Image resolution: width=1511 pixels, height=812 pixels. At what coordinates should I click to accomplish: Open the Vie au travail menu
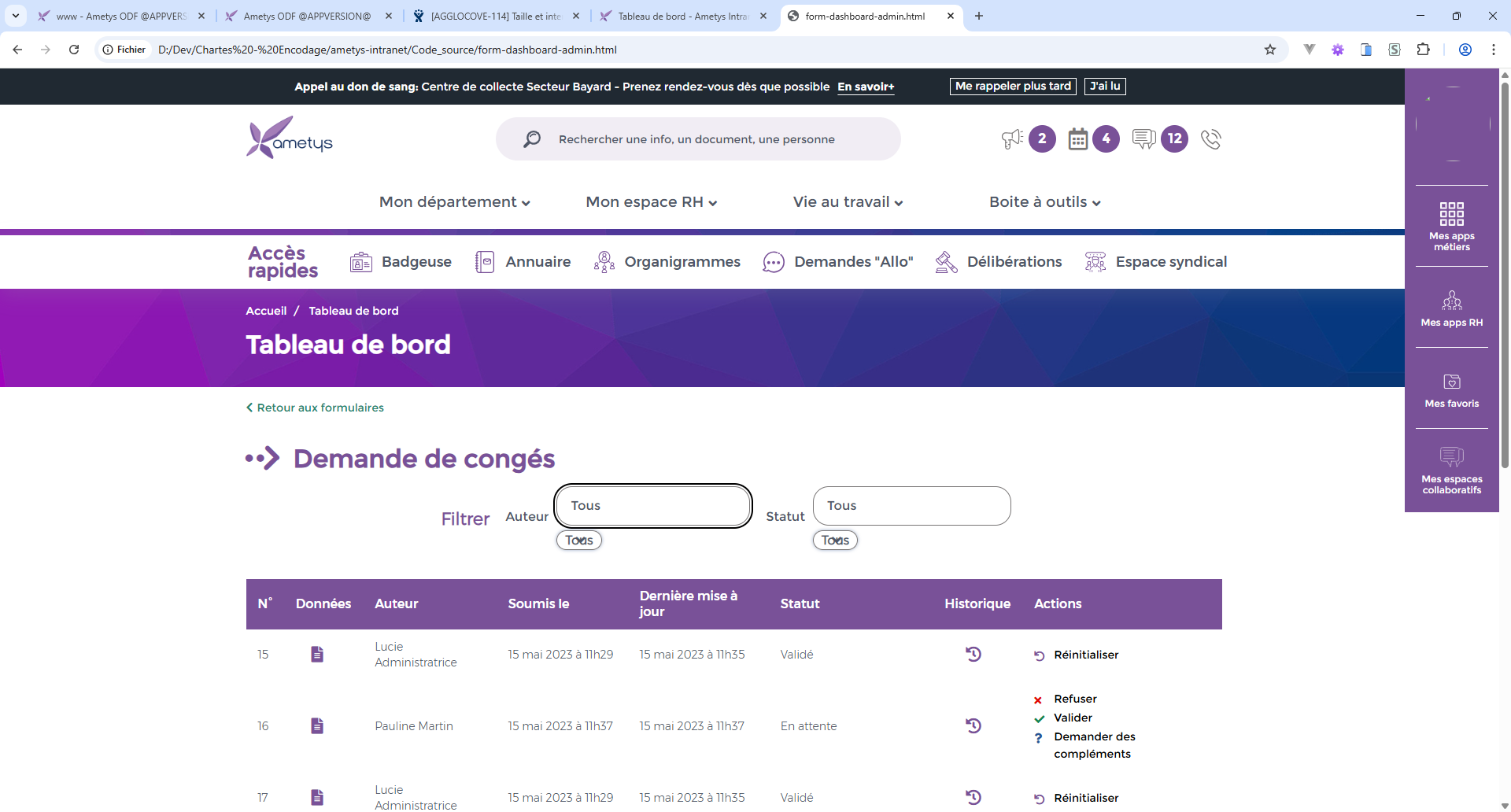pos(848,202)
